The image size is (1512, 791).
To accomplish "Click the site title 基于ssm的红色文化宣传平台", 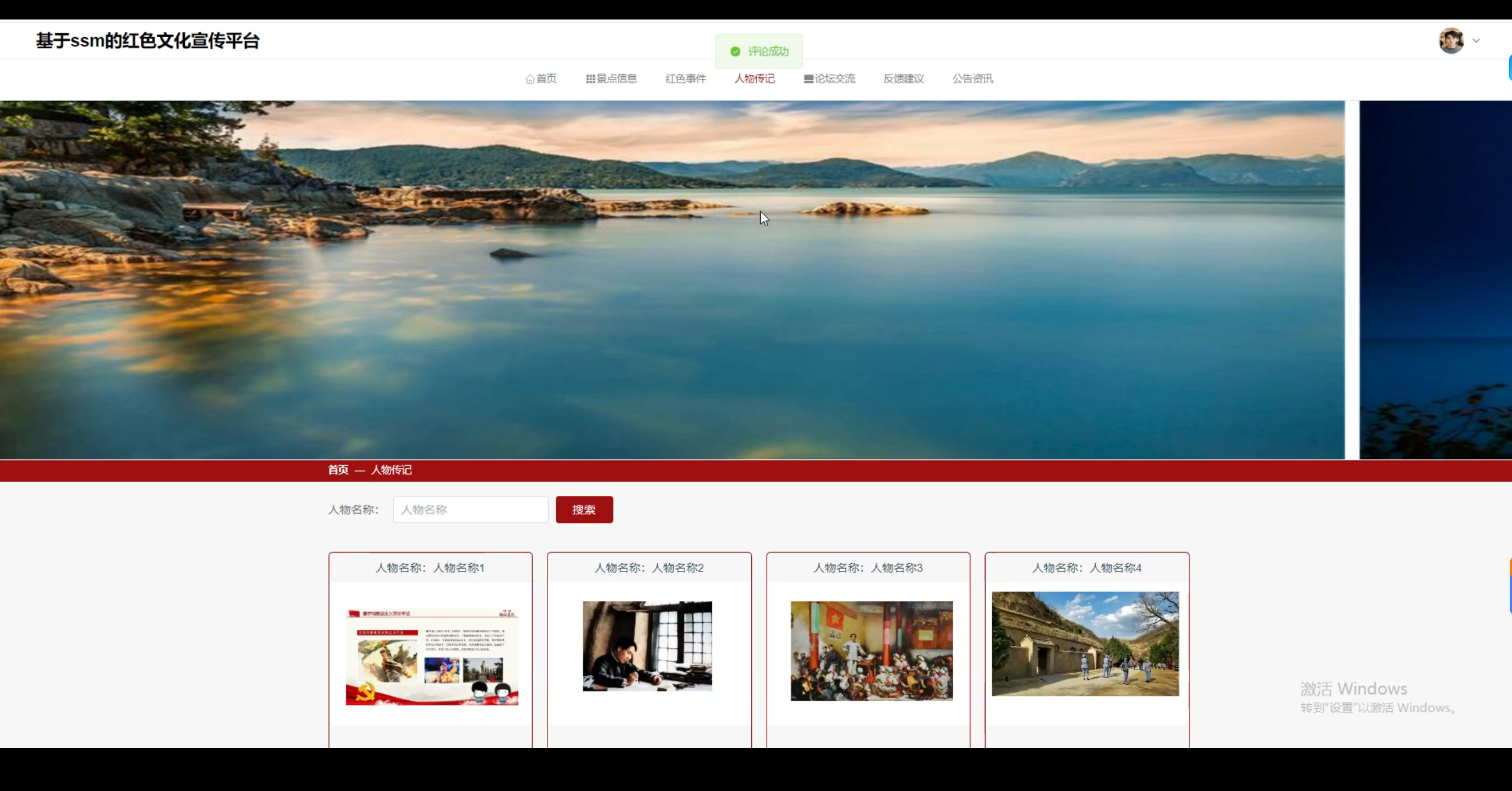I will coord(148,41).
